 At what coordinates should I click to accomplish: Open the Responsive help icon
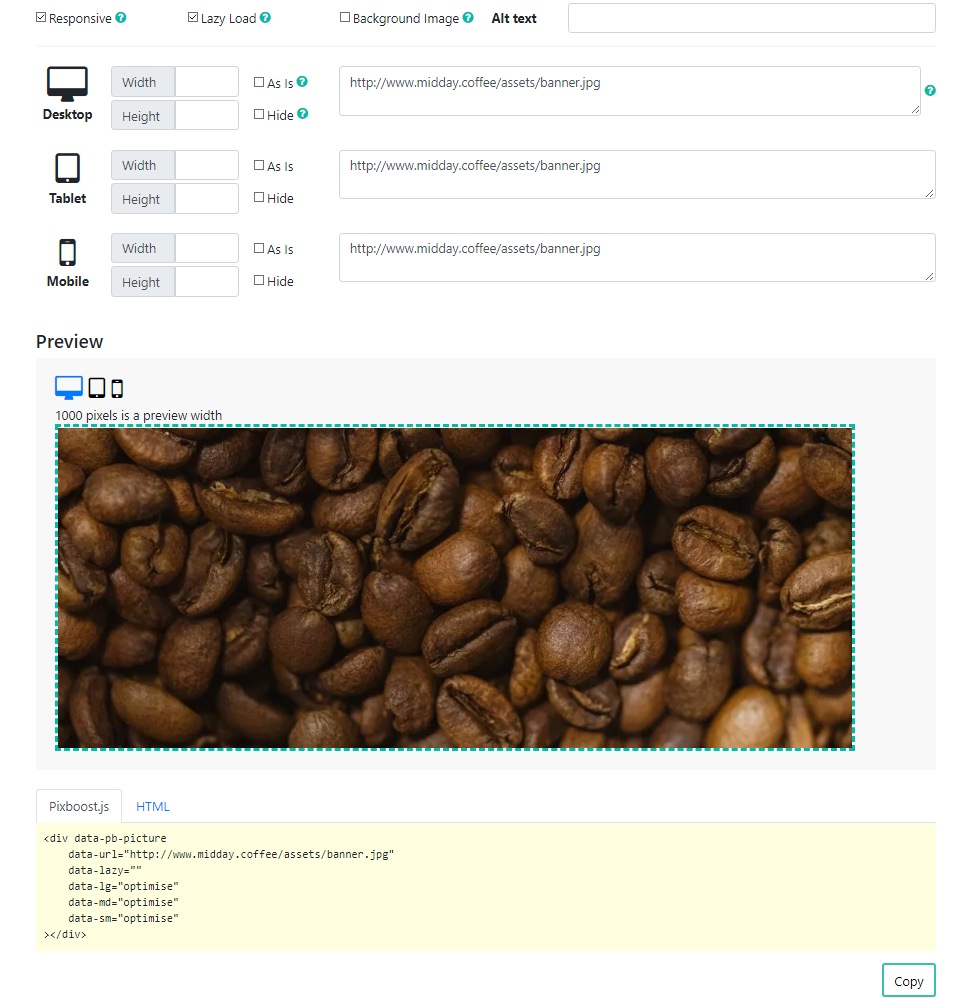coord(121,18)
